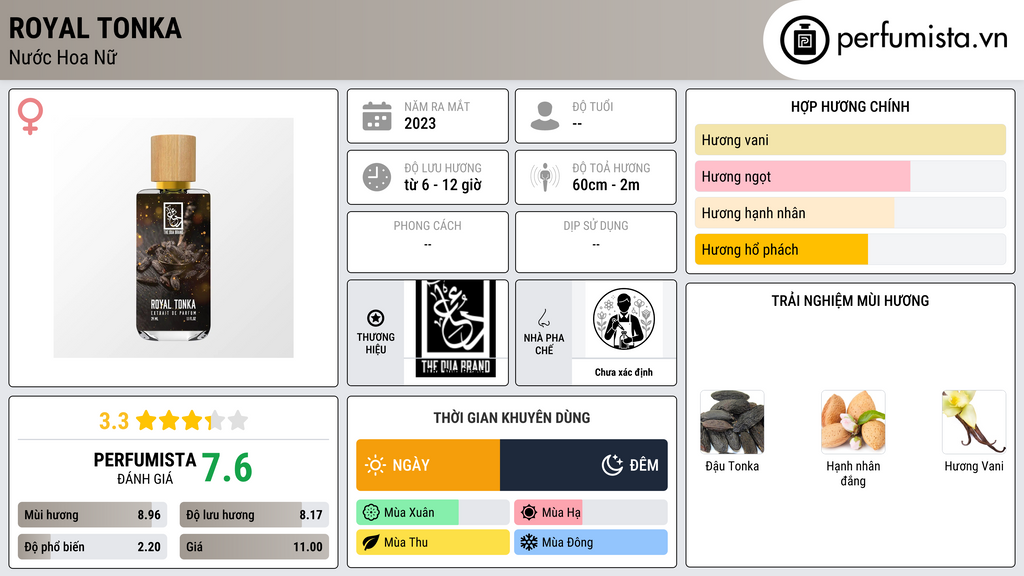1024x576 pixels.
Task: Click the sillage value 60cm - 2m
Action: point(606,185)
